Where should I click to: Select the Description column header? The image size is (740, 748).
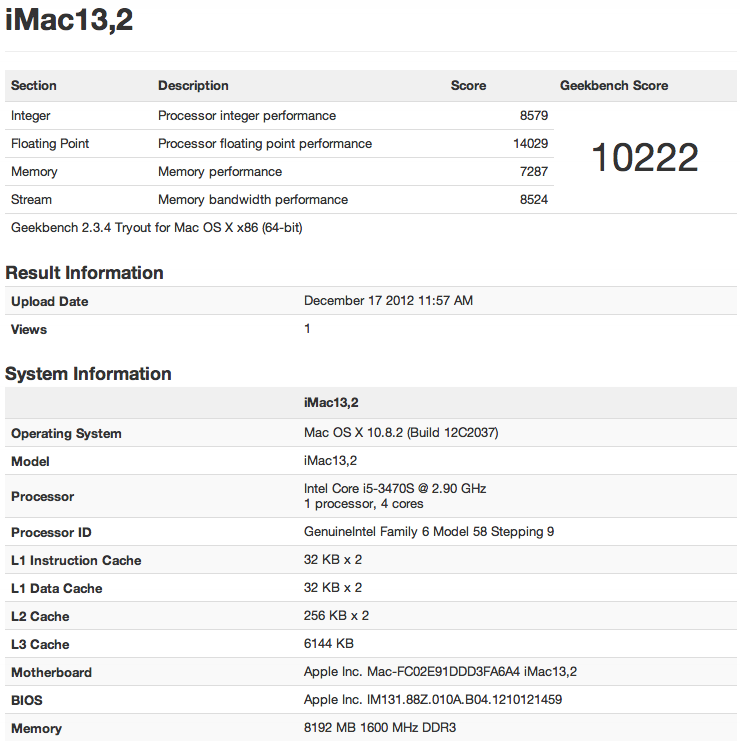point(193,85)
